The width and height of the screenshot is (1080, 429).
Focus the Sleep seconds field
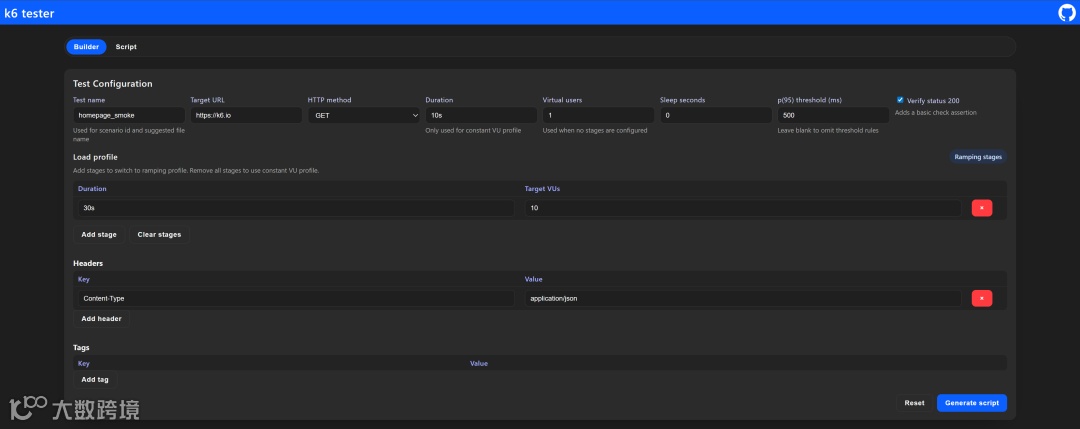click(x=716, y=115)
